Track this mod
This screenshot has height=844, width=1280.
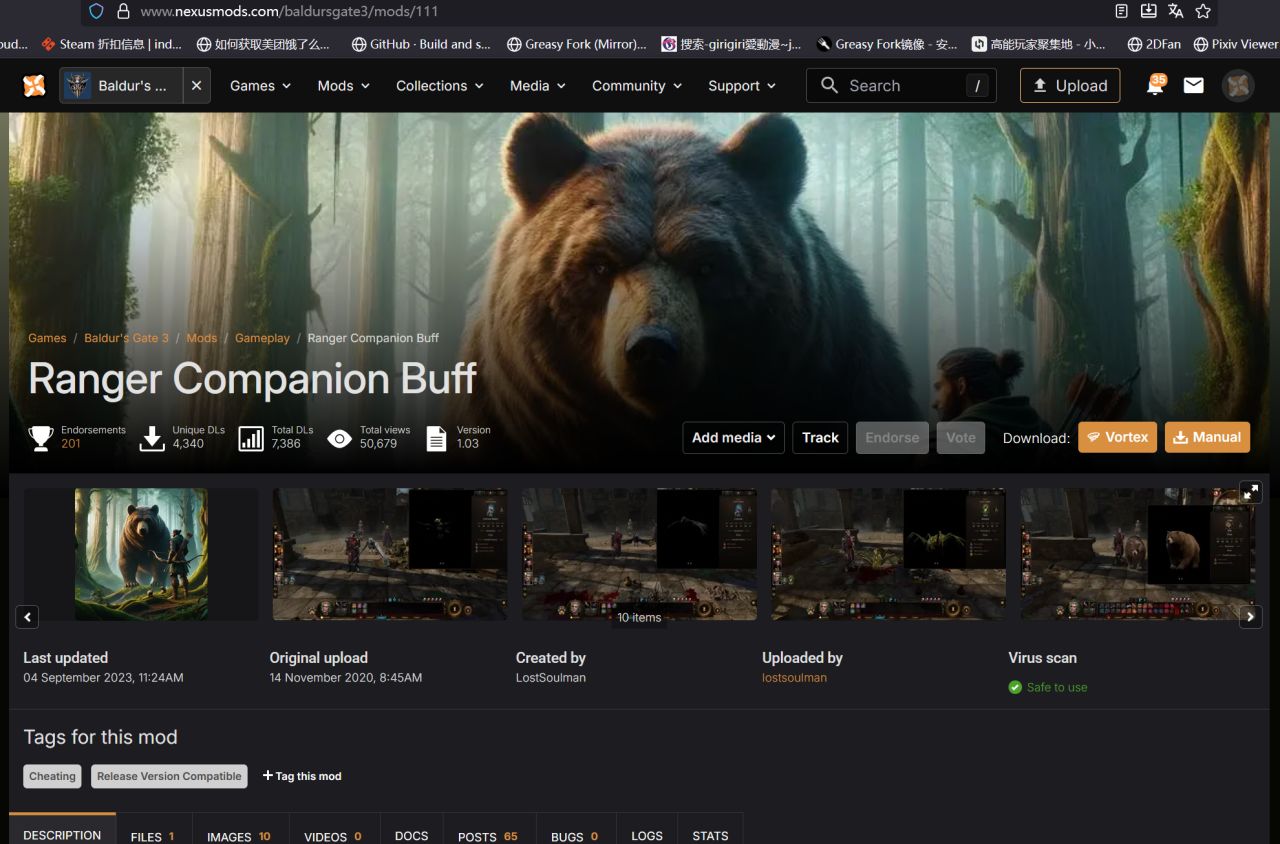(821, 437)
